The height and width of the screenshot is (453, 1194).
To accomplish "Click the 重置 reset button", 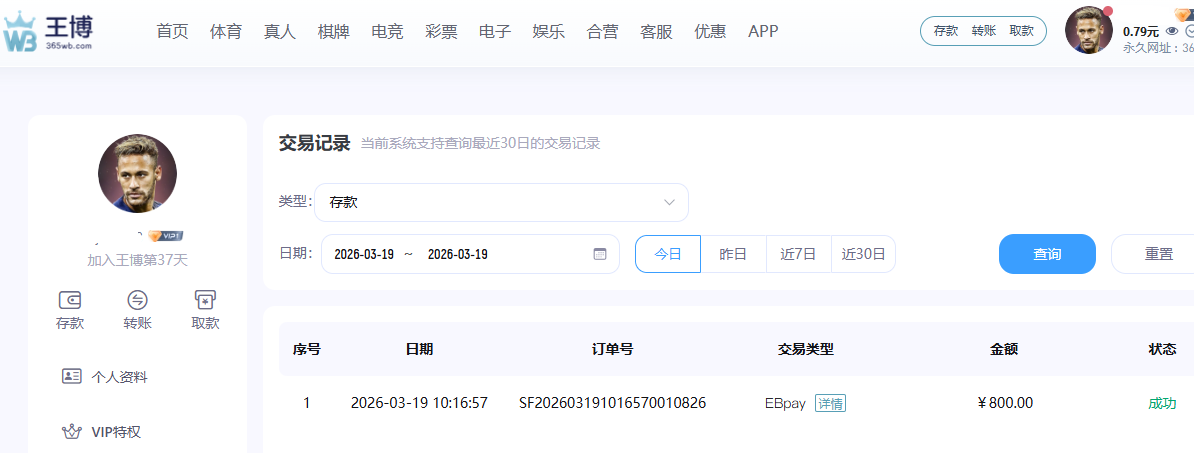I will point(1158,254).
